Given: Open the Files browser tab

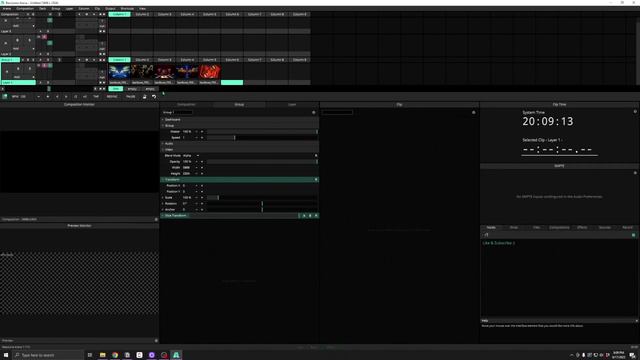Looking at the screenshot, I should (536, 227).
